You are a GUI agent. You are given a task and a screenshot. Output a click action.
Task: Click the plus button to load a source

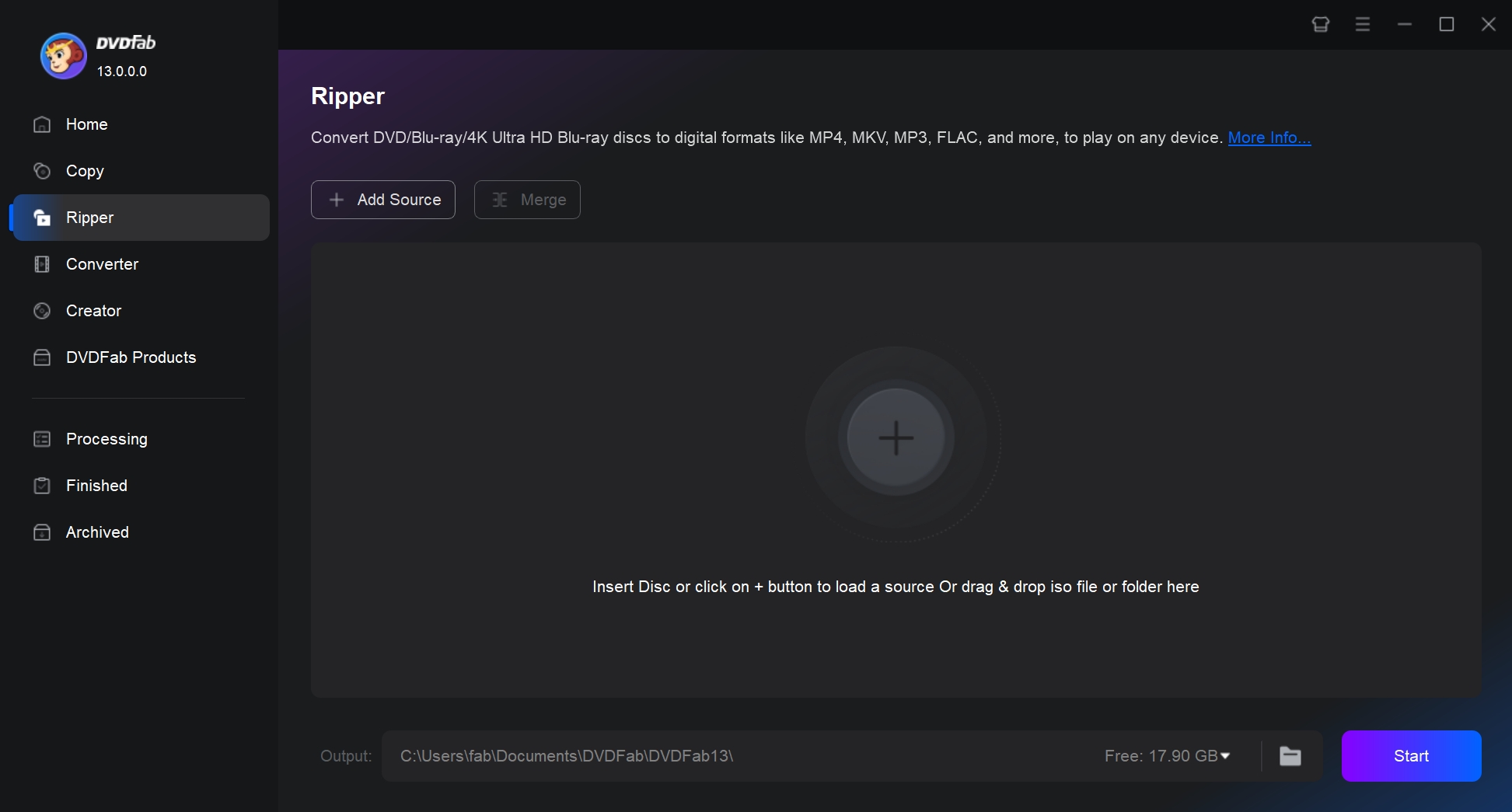896,437
